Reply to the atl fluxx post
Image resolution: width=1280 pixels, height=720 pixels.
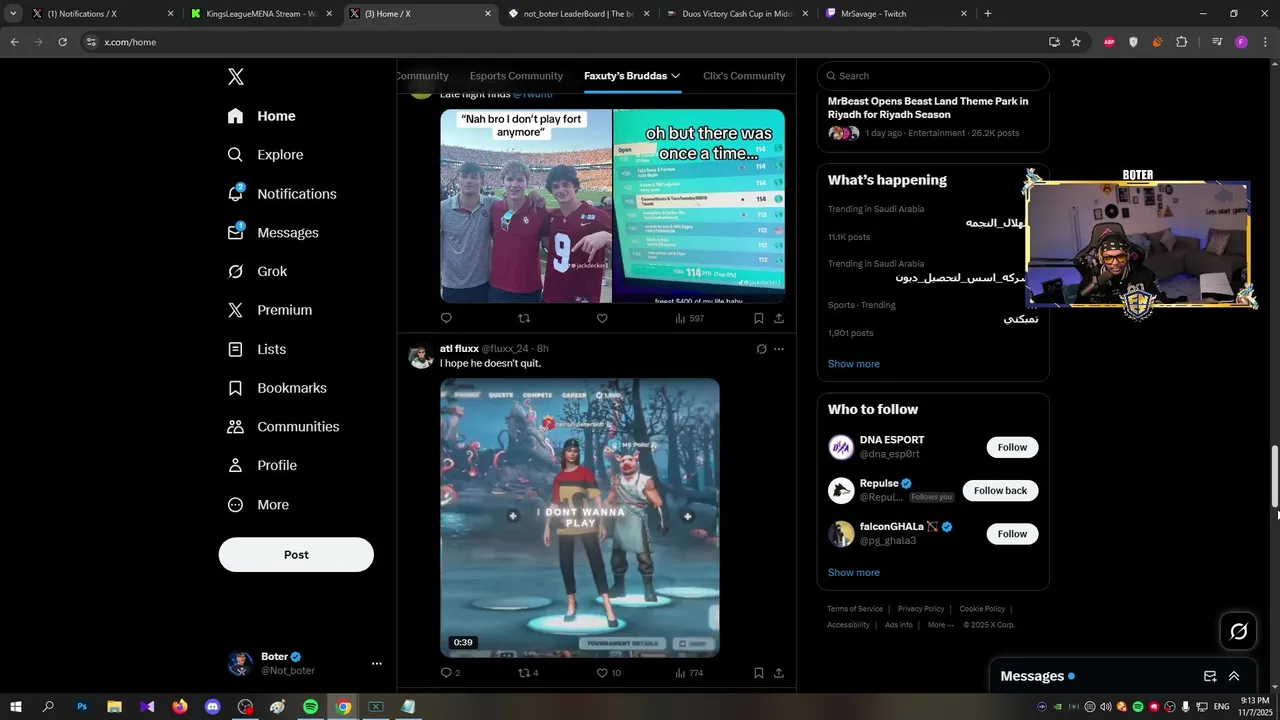450,673
